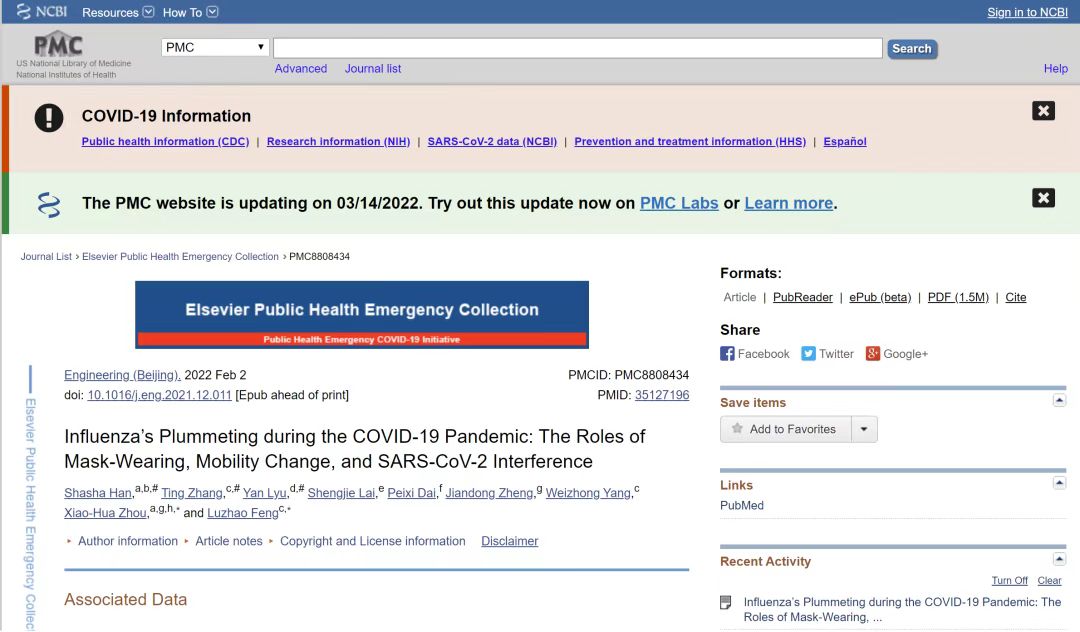
Task: Share article via Twitter icon
Action: 809,354
